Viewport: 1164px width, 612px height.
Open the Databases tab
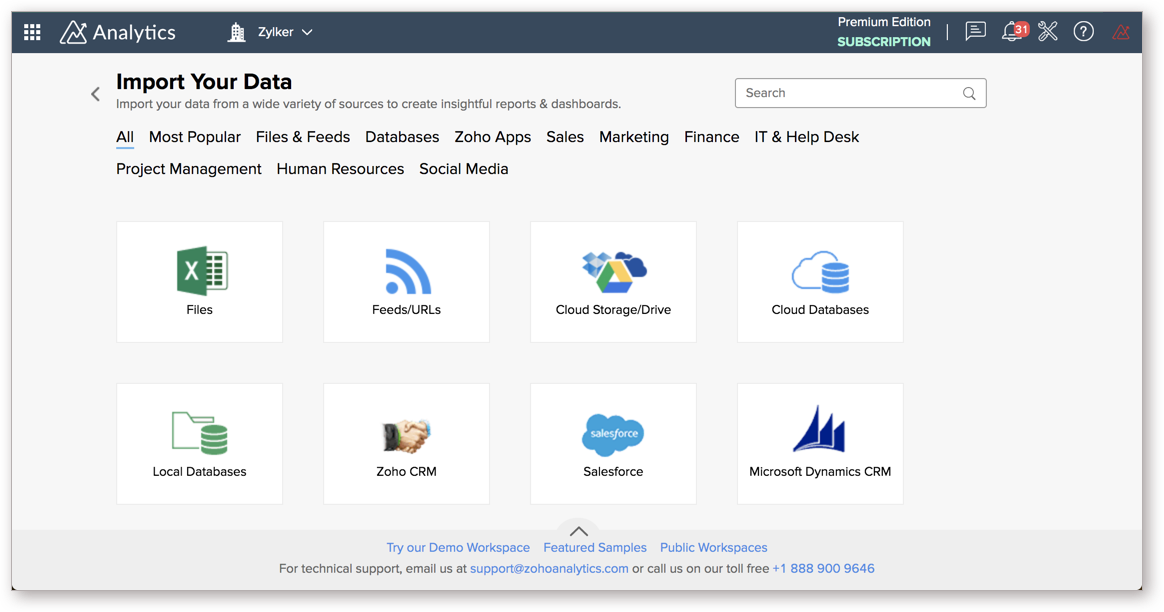pyautogui.click(x=402, y=137)
